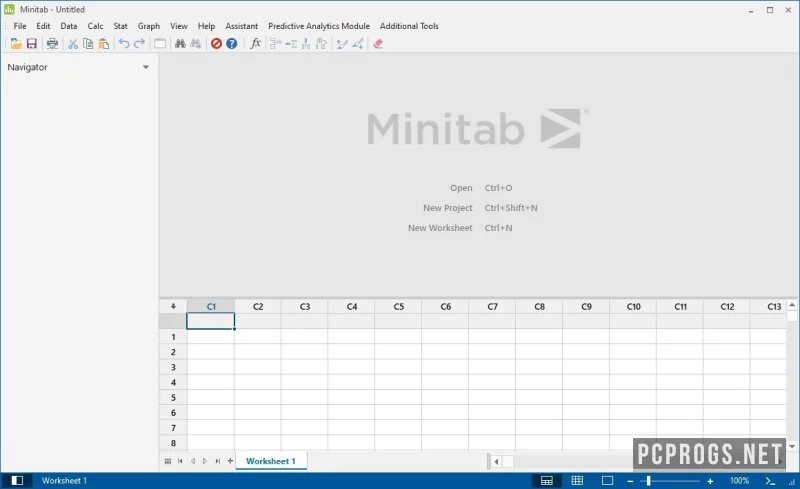Select the C7 column header

[x=492, y=306]
